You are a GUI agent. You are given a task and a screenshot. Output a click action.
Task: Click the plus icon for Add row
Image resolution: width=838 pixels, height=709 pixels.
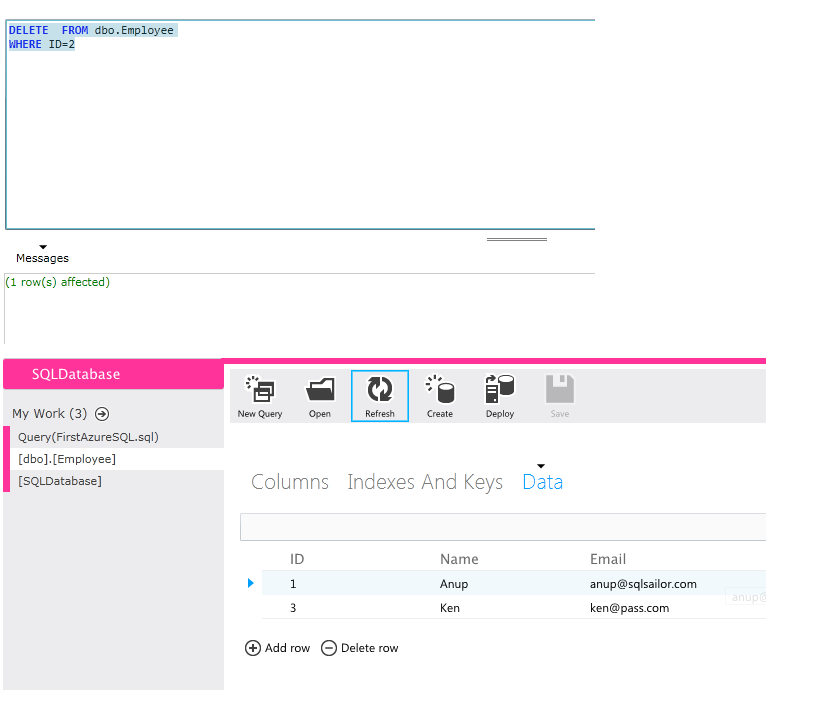[x=253, y=648]
